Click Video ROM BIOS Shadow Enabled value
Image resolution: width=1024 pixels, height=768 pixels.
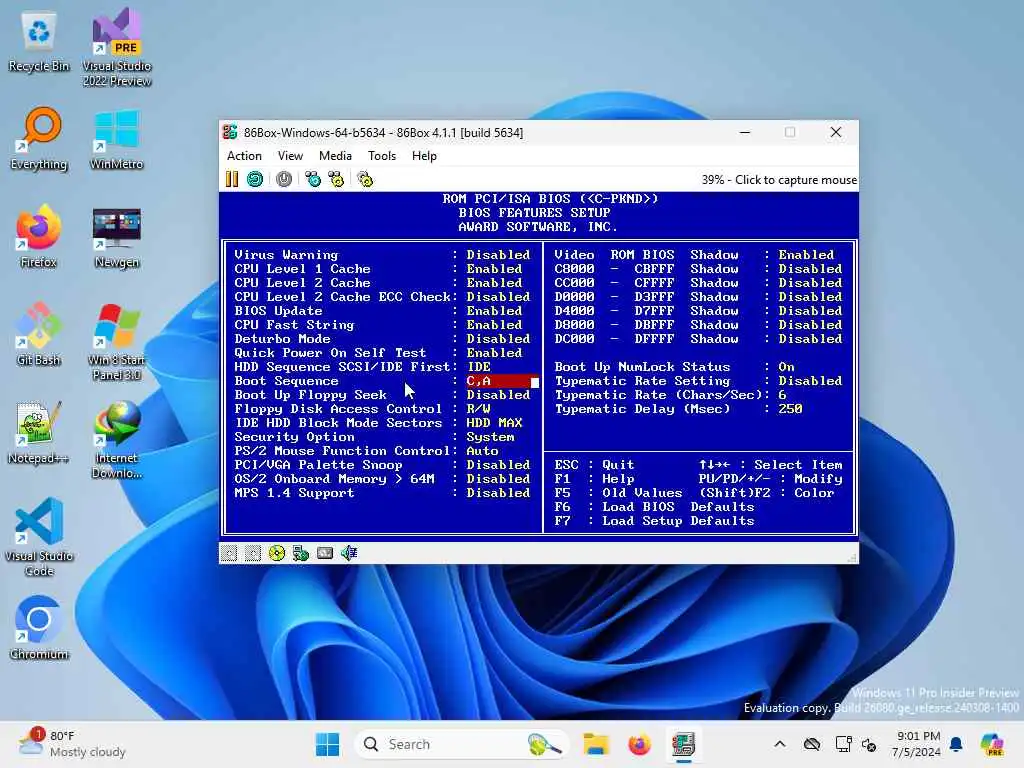[x=806, y=255]
